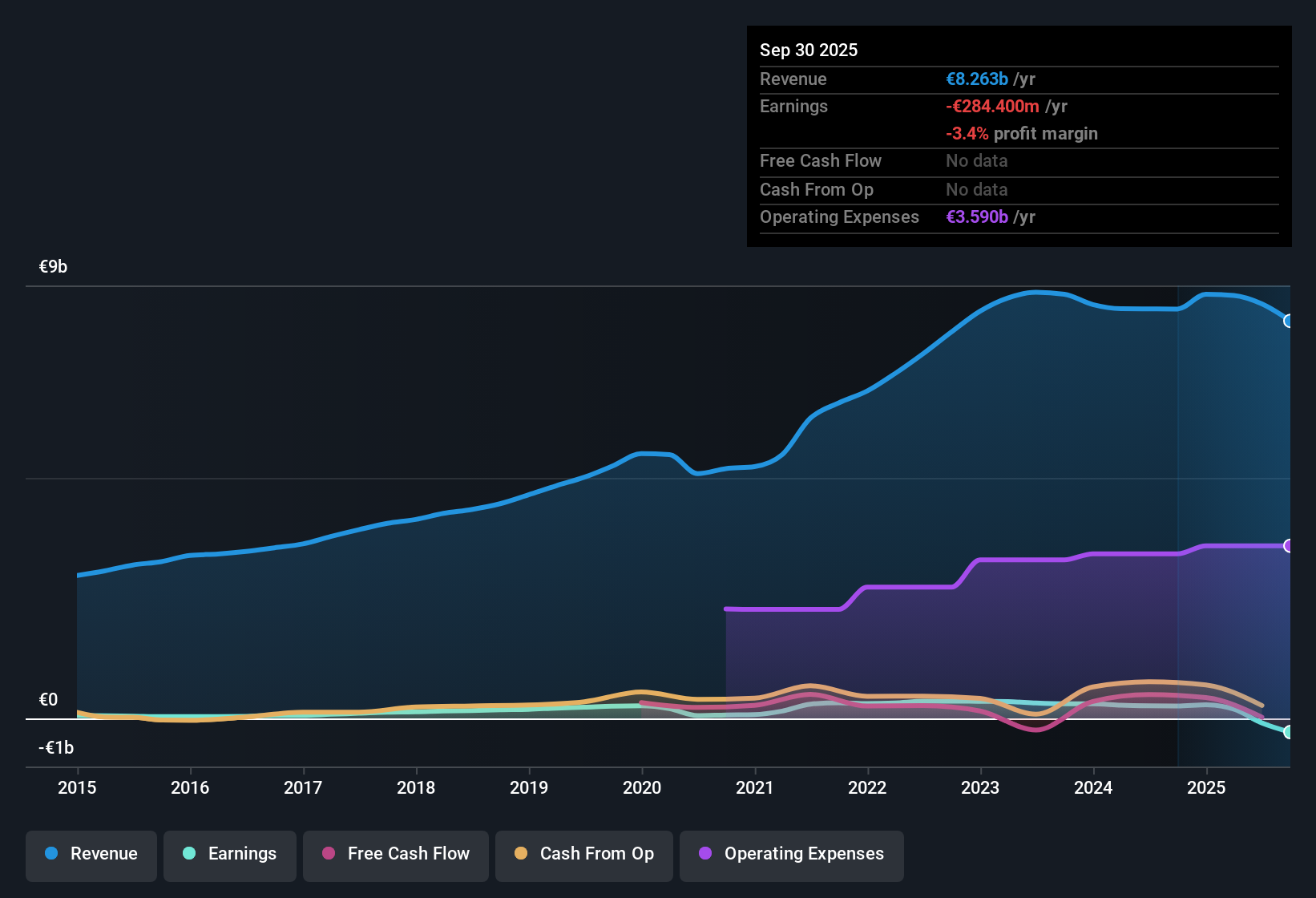
Task: Toggle the Free Cash Flow series visibility
Action: point(395,854)
